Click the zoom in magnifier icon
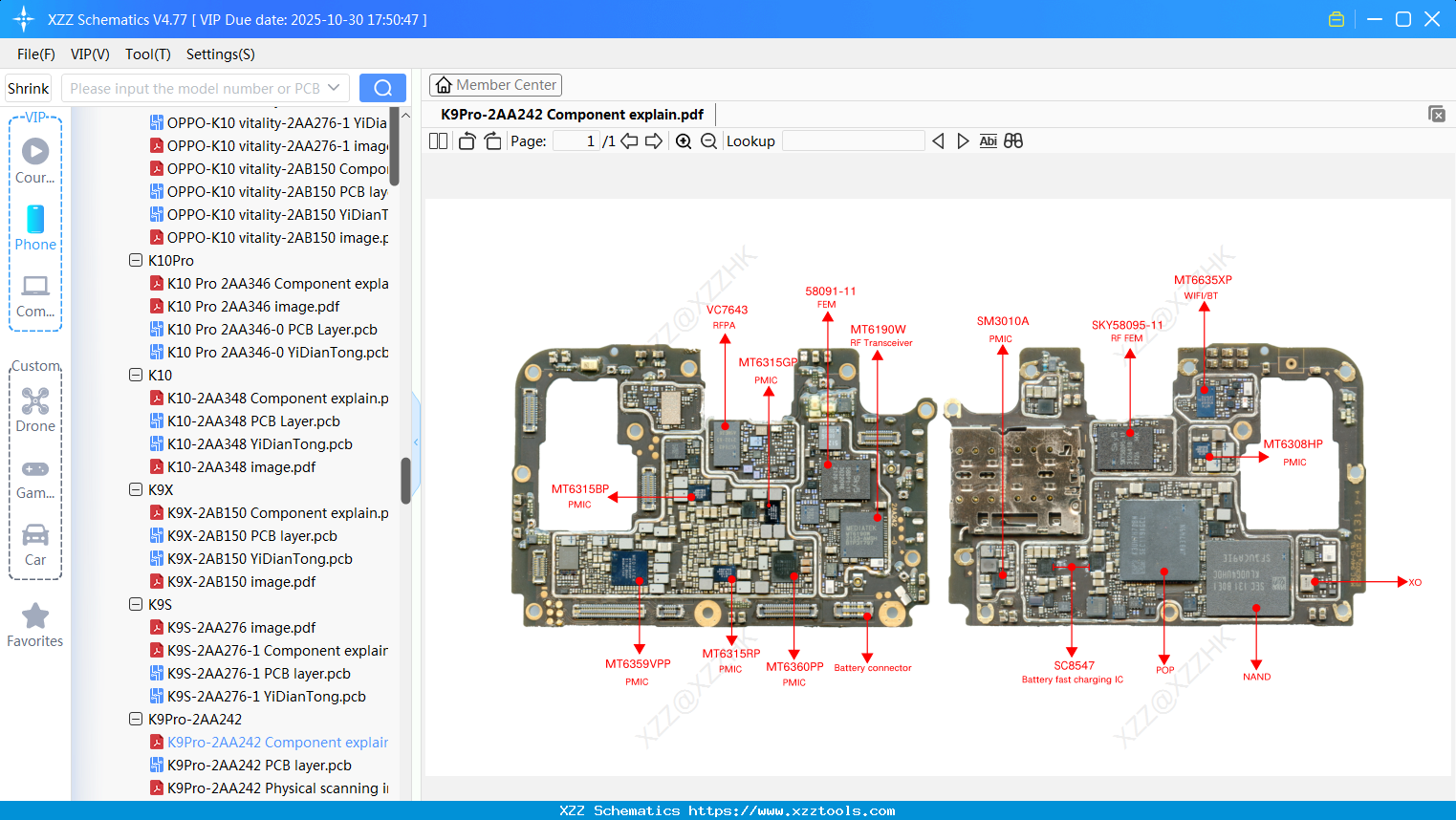 [x=684, y=141]
